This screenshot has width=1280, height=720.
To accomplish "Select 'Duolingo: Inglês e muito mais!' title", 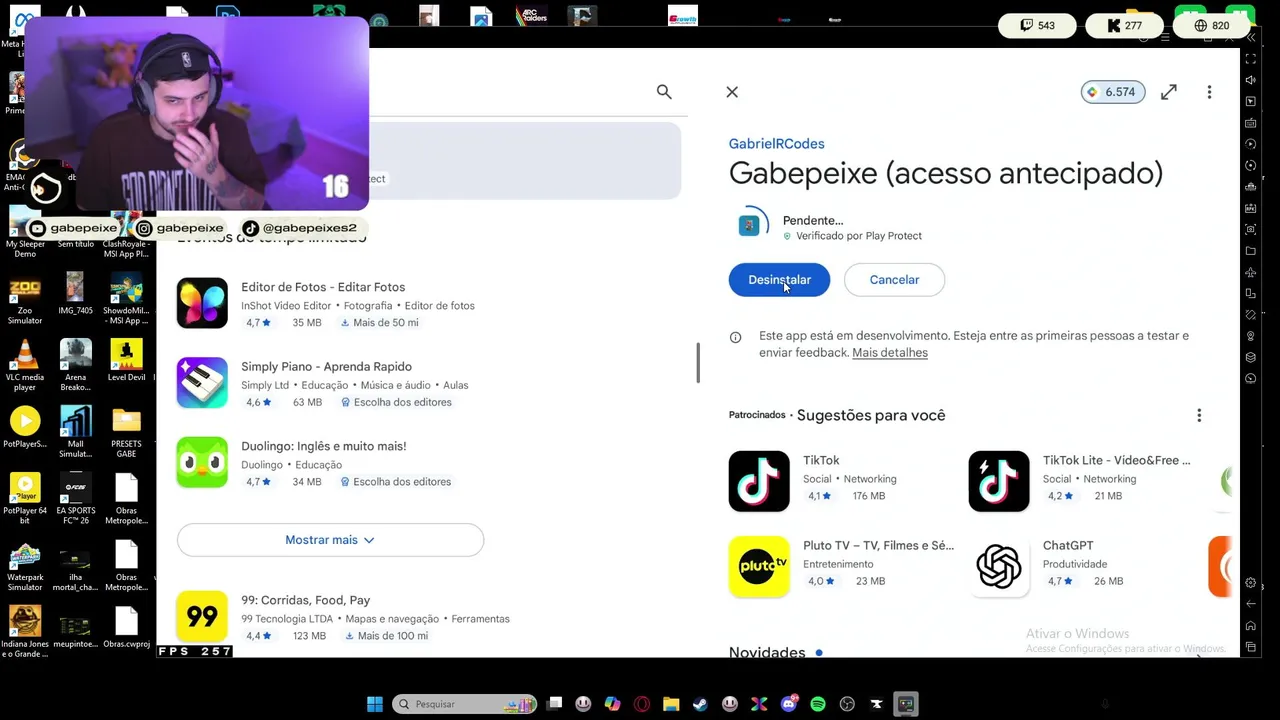I will tap(323, 446).
